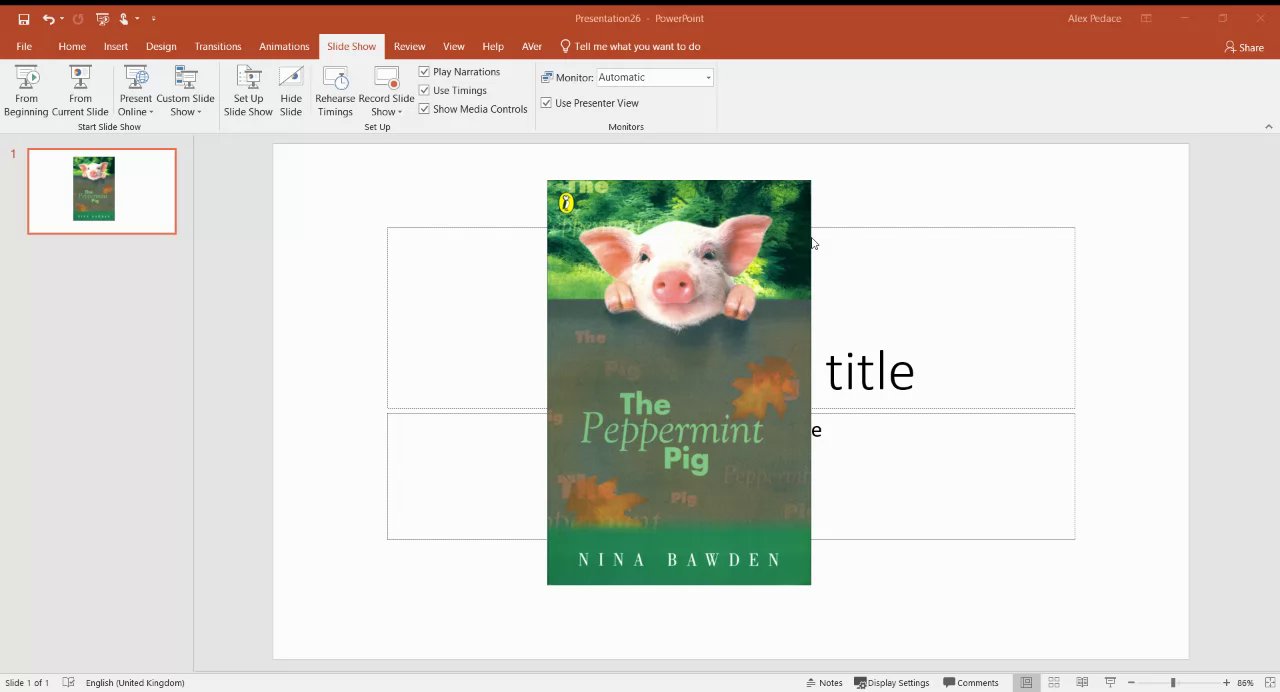Click the Undo arrow icon
The image size is (1280, 692).
point(48,19)
